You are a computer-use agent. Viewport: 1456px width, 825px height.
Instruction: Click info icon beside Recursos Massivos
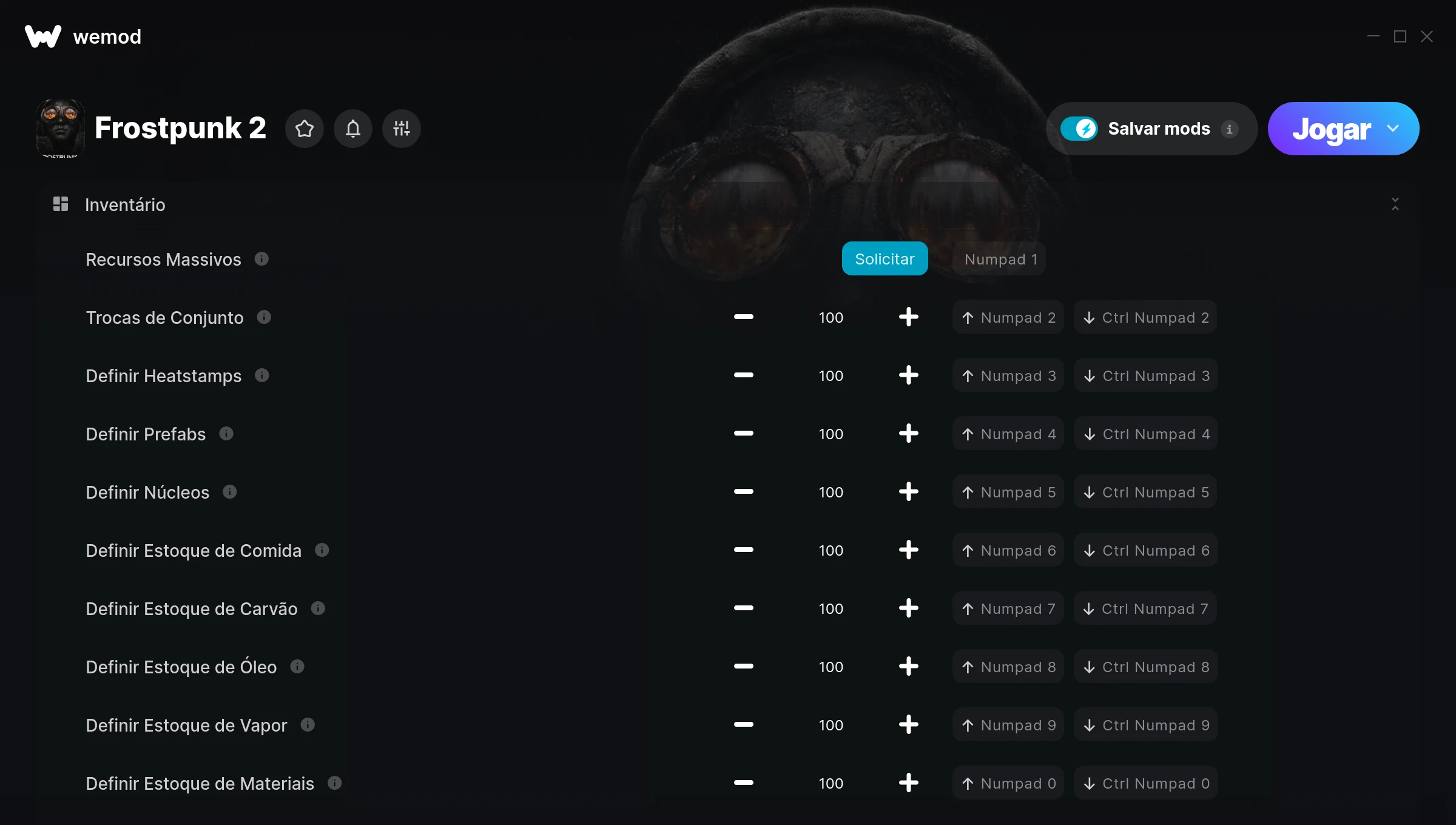(261, 259)
